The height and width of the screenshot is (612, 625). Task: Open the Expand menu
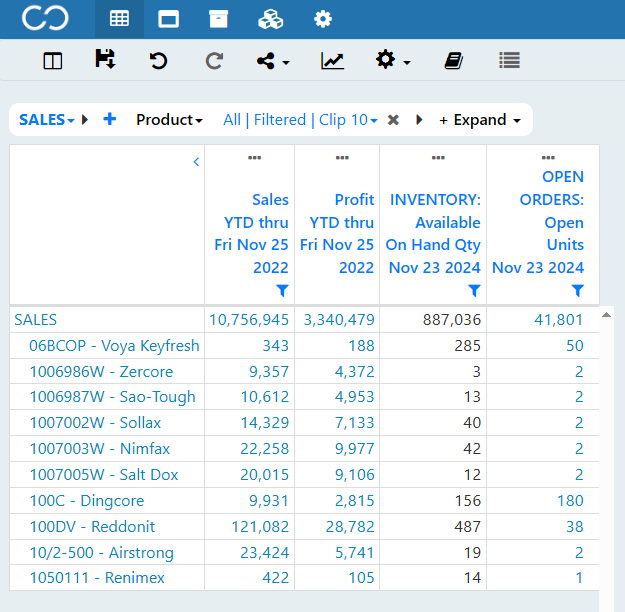480,120
